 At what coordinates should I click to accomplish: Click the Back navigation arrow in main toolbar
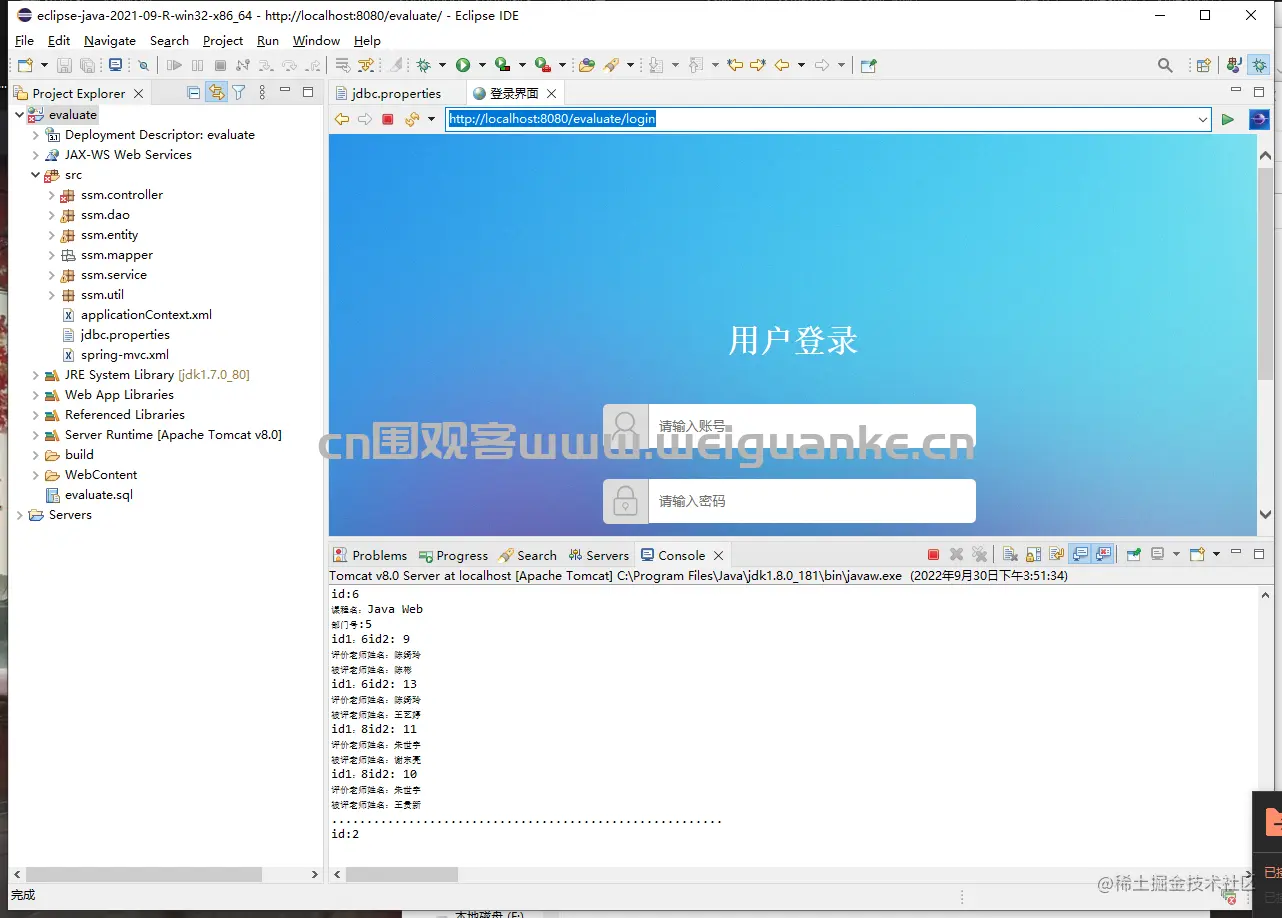pos(782,65)
